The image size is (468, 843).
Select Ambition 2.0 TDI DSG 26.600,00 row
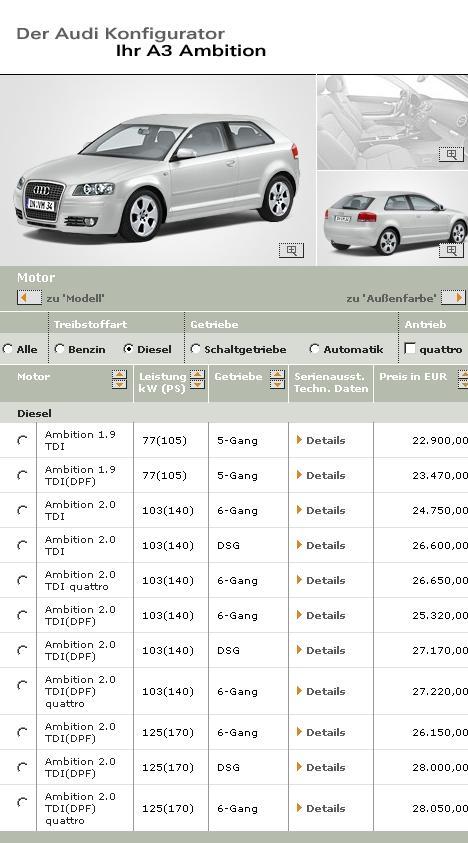[22, 545]
